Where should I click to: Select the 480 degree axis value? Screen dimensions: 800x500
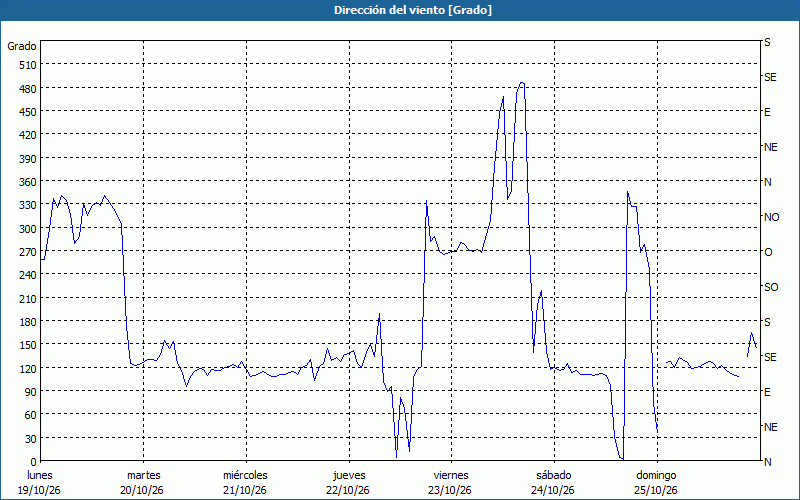pyautogui.click(x=27, y=89)
